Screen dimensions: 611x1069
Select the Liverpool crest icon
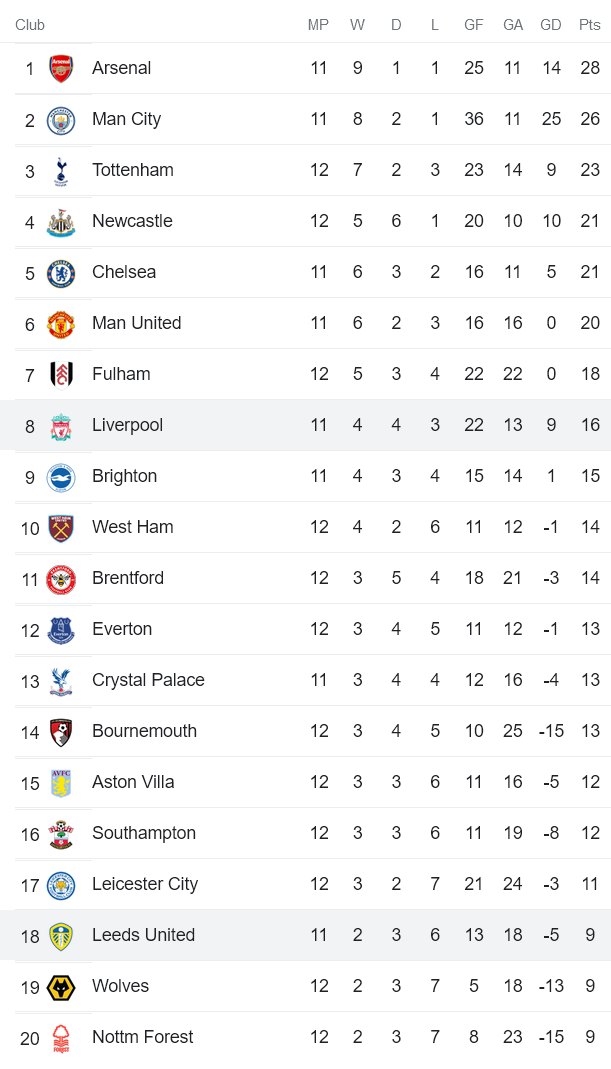[61, 425]
